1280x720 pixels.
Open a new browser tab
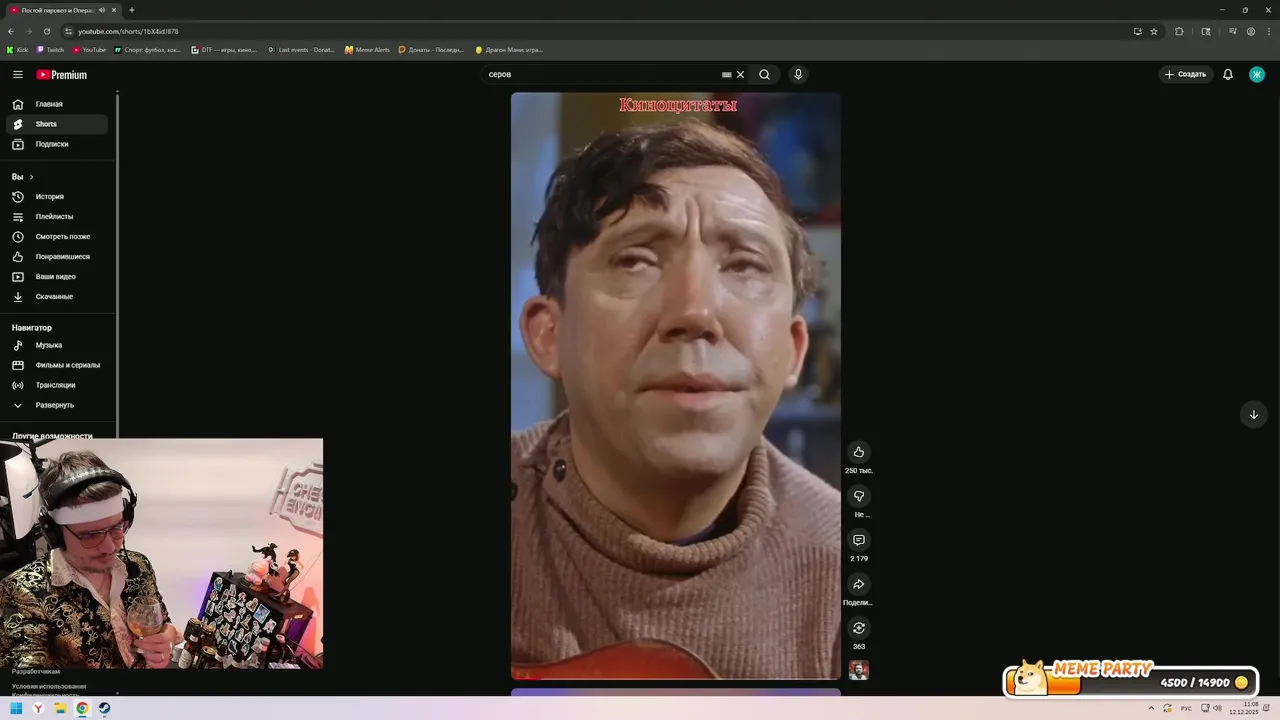coord(132,10)
